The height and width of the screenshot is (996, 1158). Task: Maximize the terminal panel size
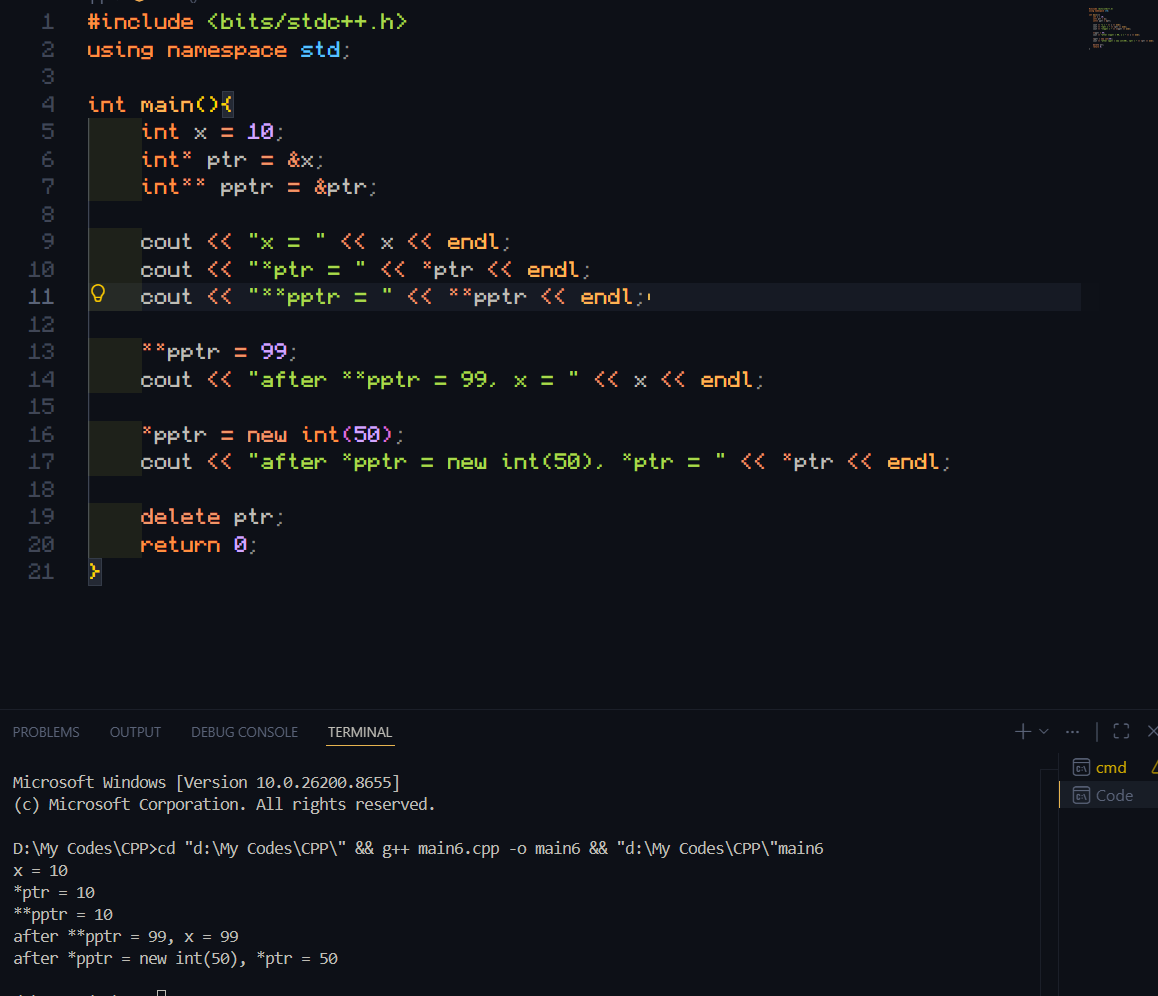pyautogui.click(x=1121, y=732)
